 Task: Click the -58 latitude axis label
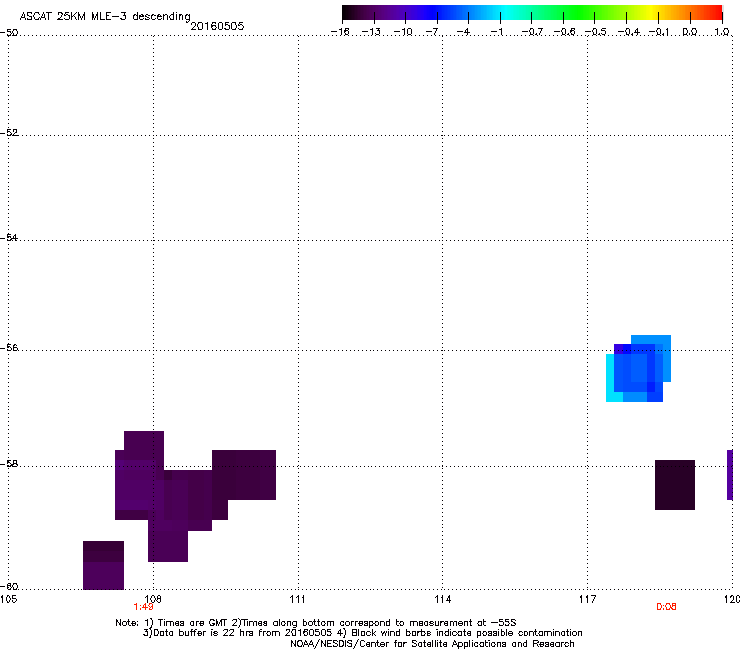coord(9,464)
